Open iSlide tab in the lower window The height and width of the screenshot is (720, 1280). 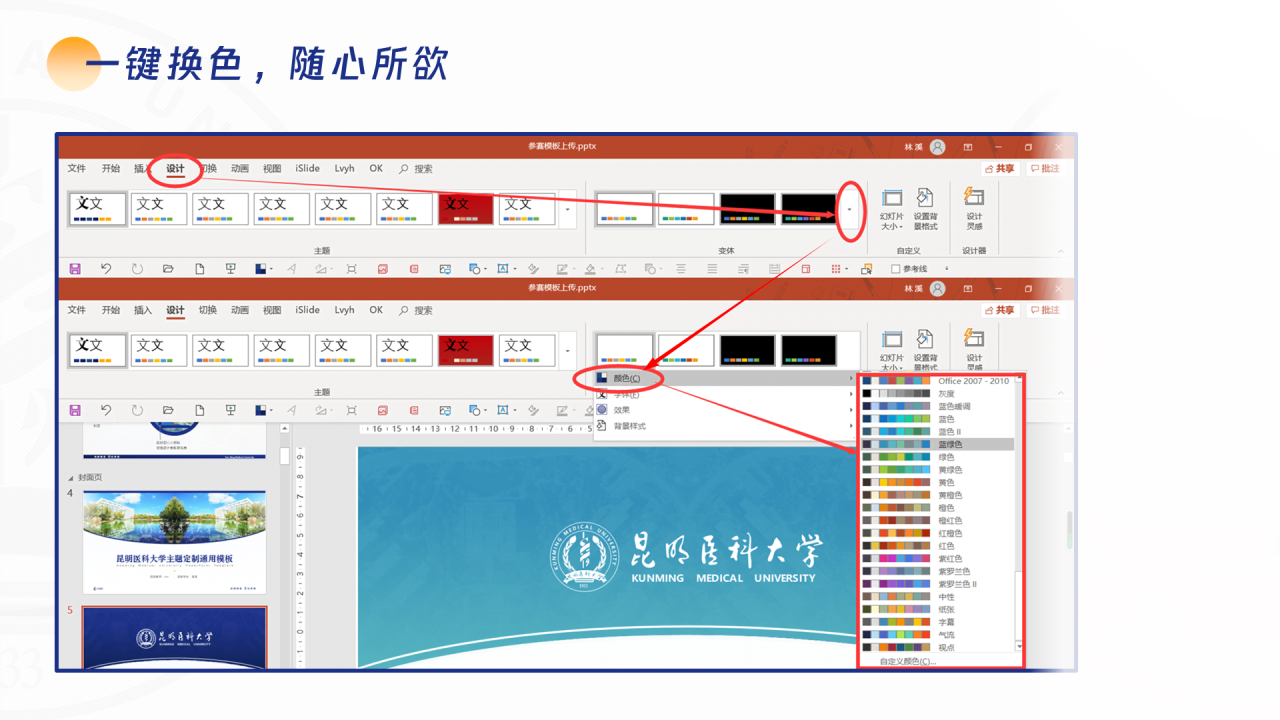tap(308, 311)
